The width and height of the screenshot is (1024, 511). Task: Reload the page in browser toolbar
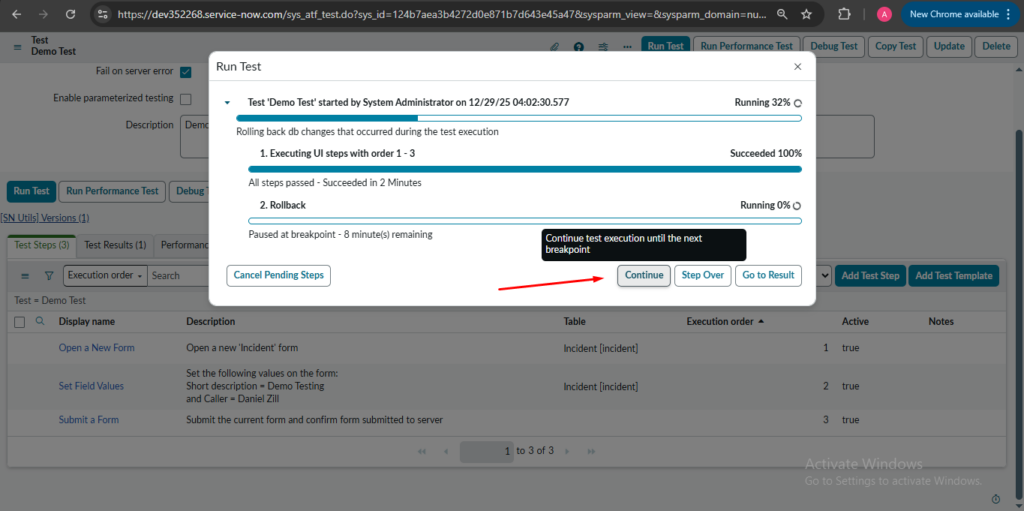click(x=72, y=15)
